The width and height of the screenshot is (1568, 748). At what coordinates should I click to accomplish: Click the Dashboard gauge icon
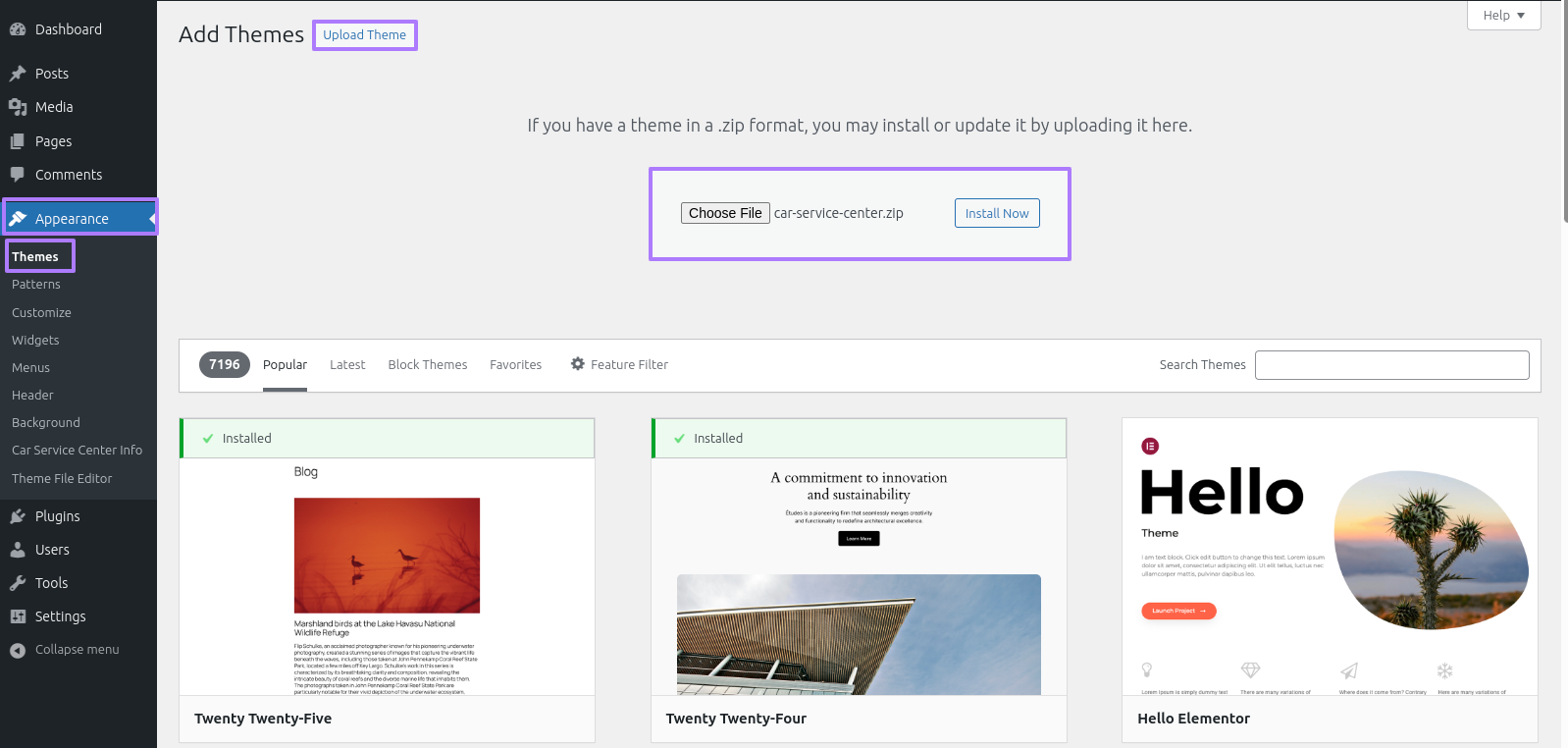(x=18, y=29)
